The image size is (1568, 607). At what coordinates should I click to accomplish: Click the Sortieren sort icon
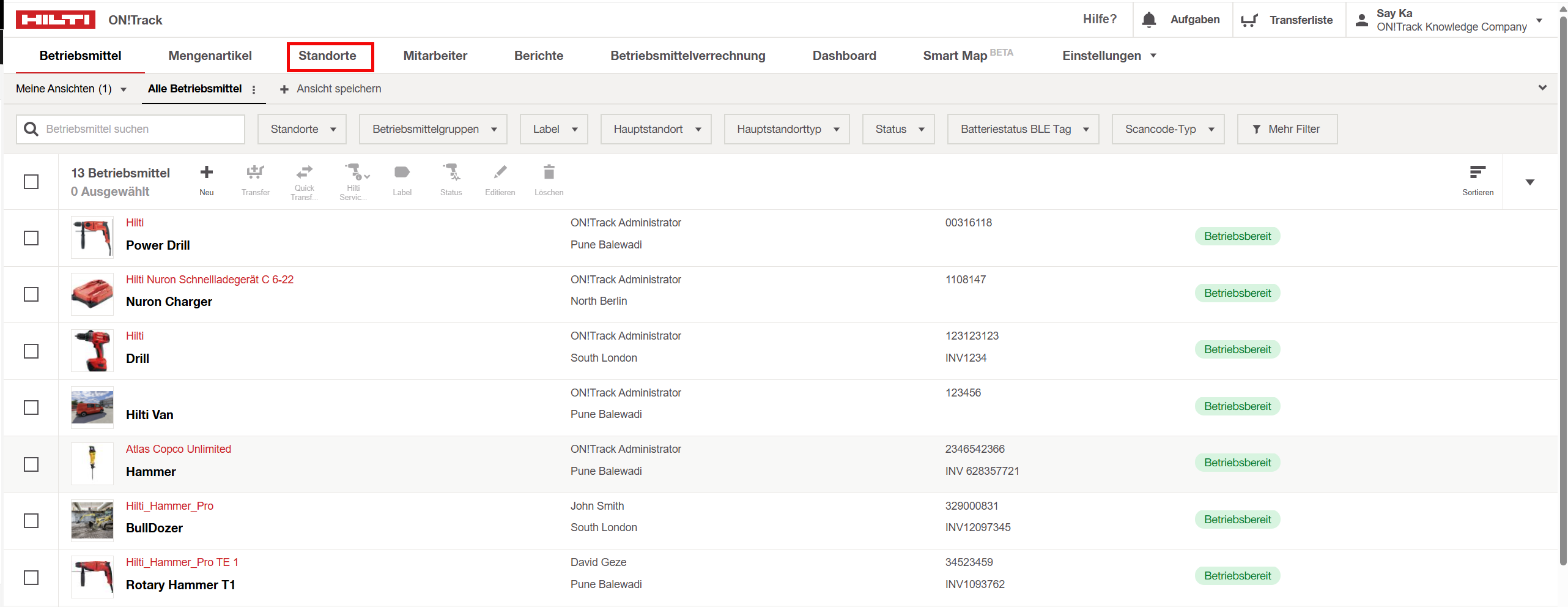point(1477,172)
